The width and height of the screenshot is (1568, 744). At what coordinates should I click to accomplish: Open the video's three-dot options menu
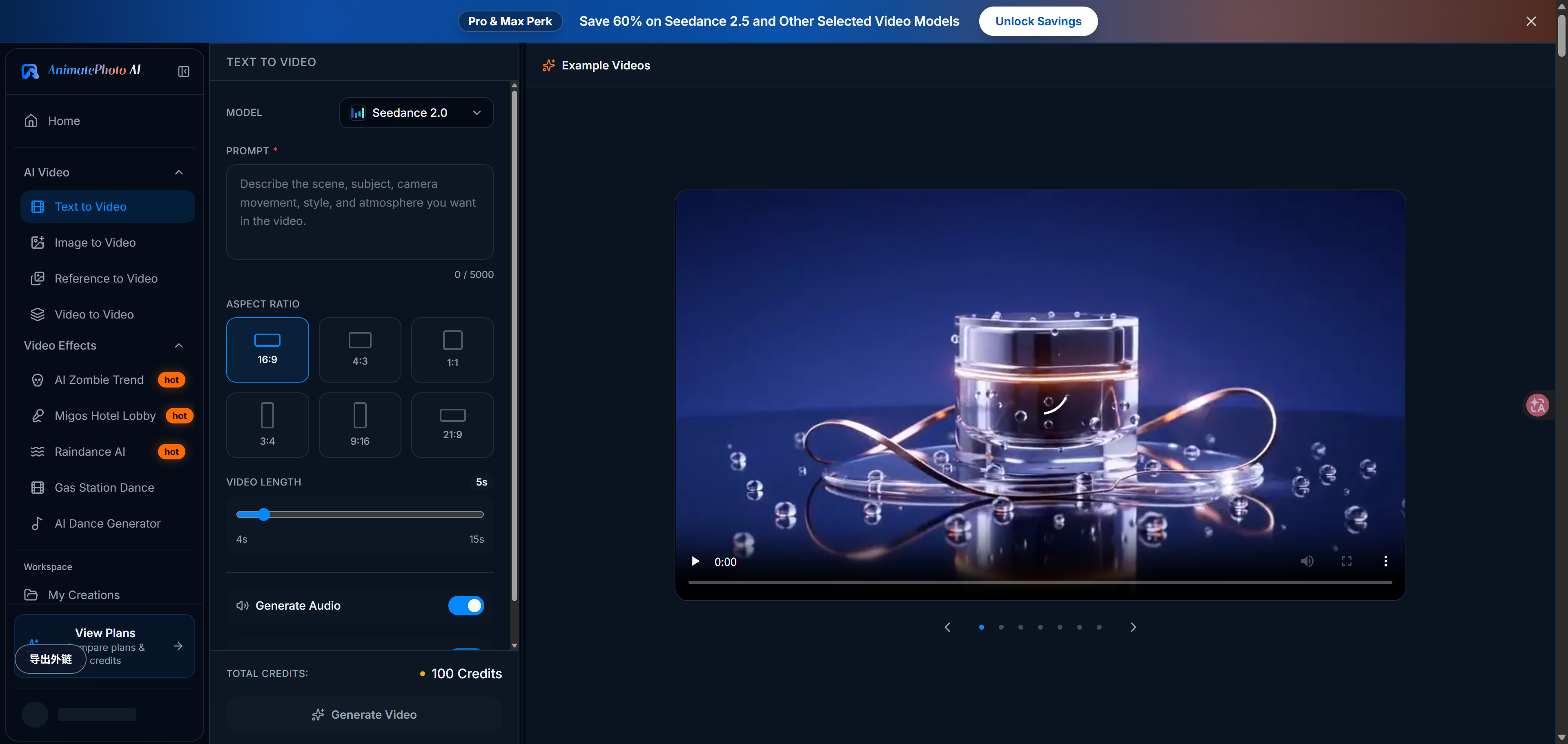point(1386,561)
